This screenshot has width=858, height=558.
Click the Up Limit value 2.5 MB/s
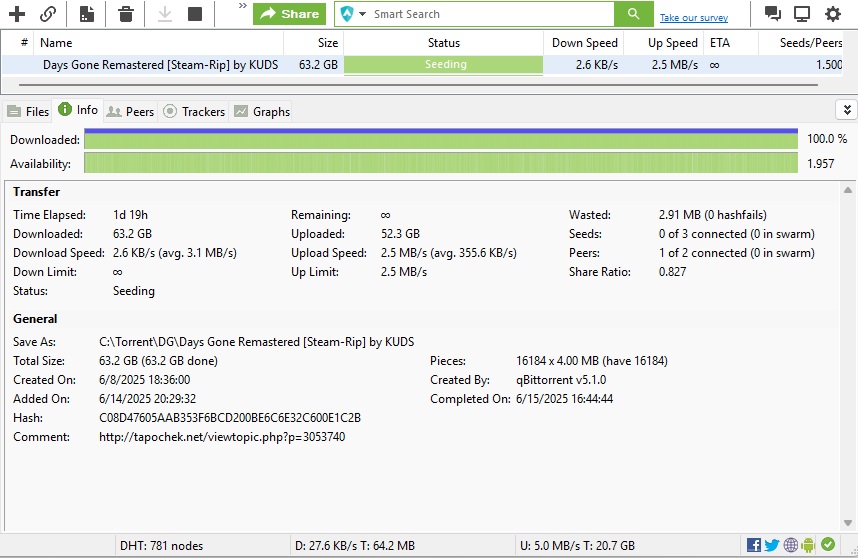404,272
